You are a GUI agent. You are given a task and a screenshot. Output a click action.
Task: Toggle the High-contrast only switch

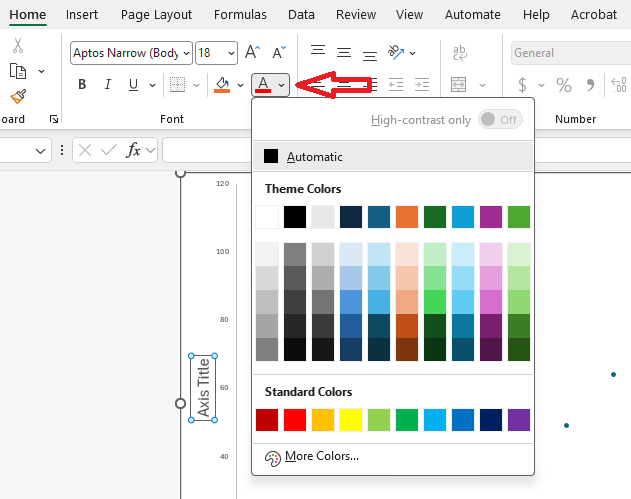click(500, 120)
